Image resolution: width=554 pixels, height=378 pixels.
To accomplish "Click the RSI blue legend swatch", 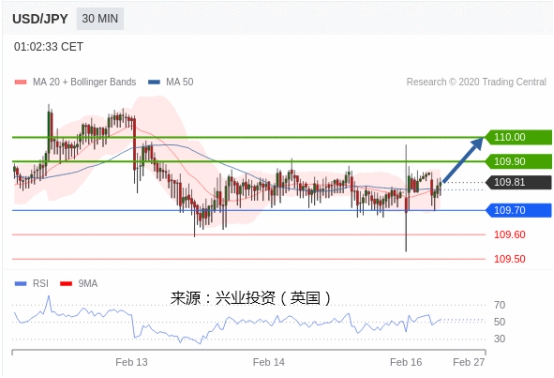I will pyautogui.click(x=20, y=284).
